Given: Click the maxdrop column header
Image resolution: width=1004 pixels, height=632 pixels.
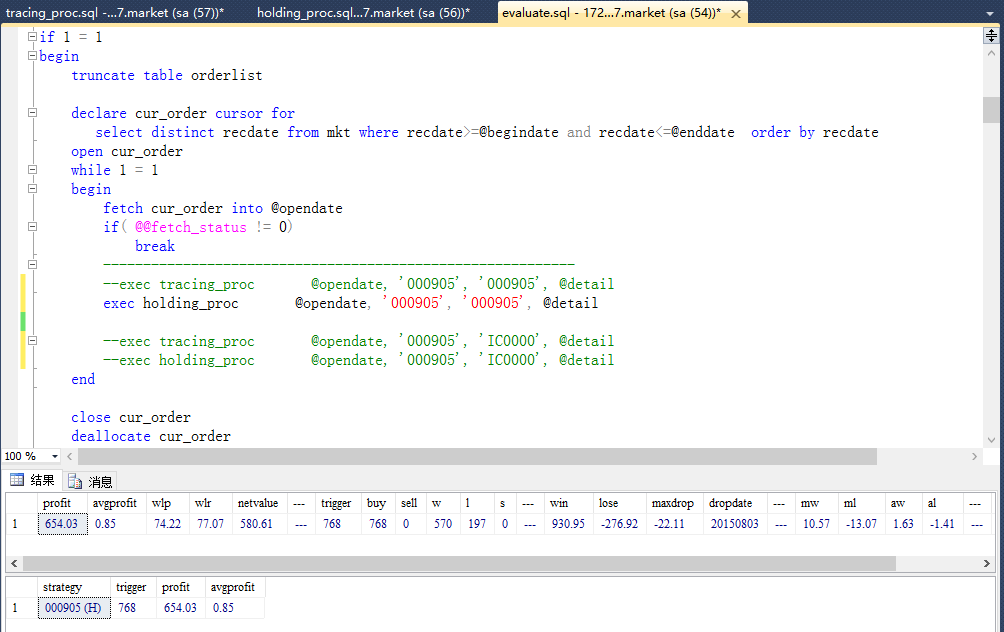Looking at the screenshot, I should coord(671,503).
